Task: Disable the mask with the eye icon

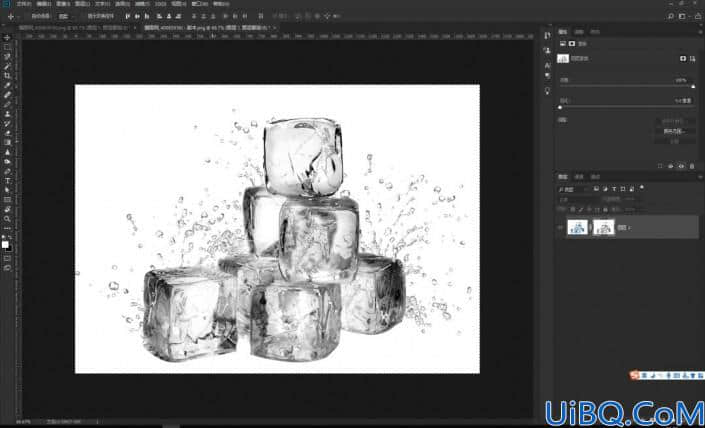Action: point(681,166)
